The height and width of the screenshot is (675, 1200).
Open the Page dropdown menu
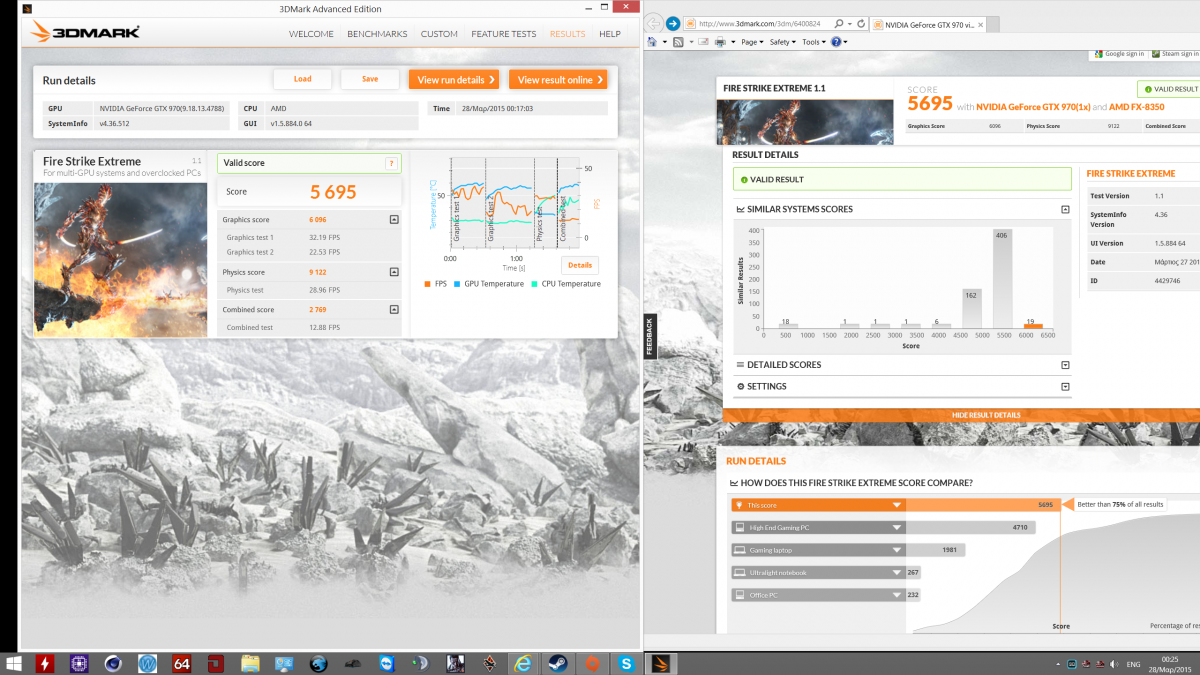point(752,42)
